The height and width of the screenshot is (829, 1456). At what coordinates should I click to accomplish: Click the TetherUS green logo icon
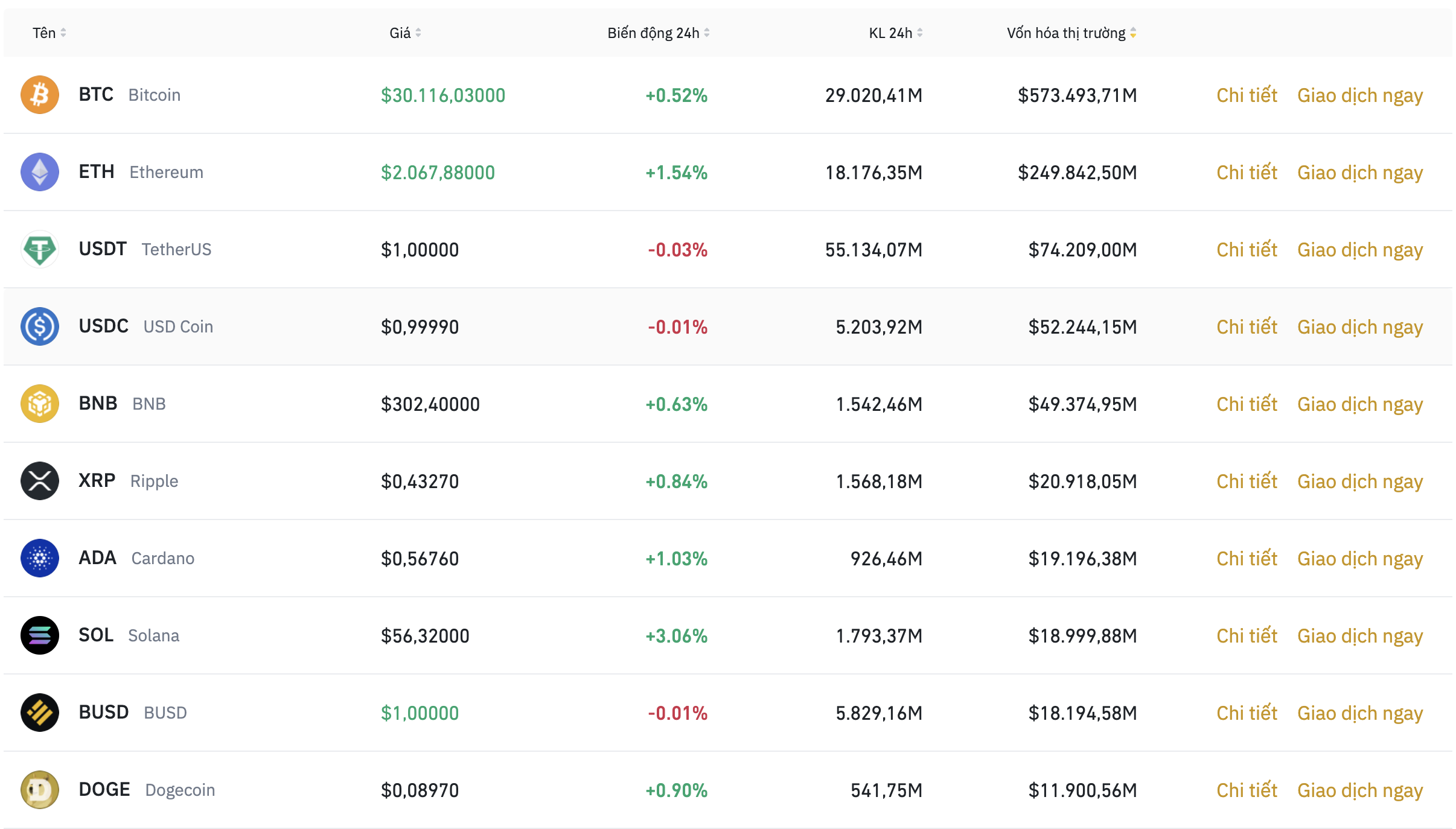click(x=40, y=249)
